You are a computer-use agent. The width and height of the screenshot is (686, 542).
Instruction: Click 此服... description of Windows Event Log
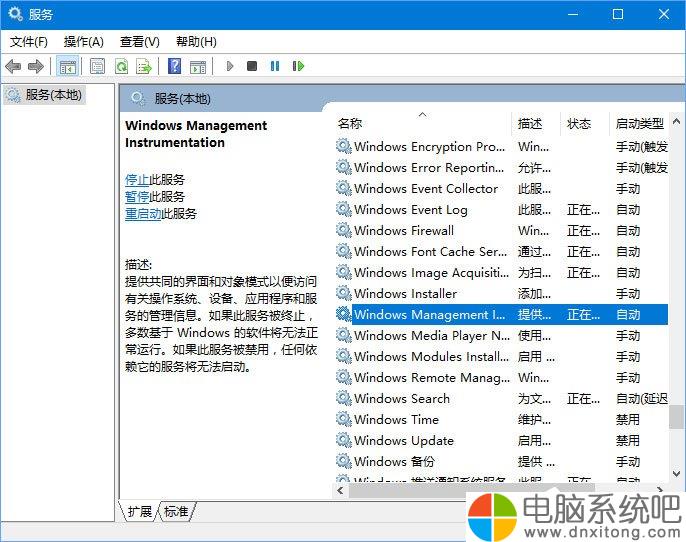coord(534,210)
